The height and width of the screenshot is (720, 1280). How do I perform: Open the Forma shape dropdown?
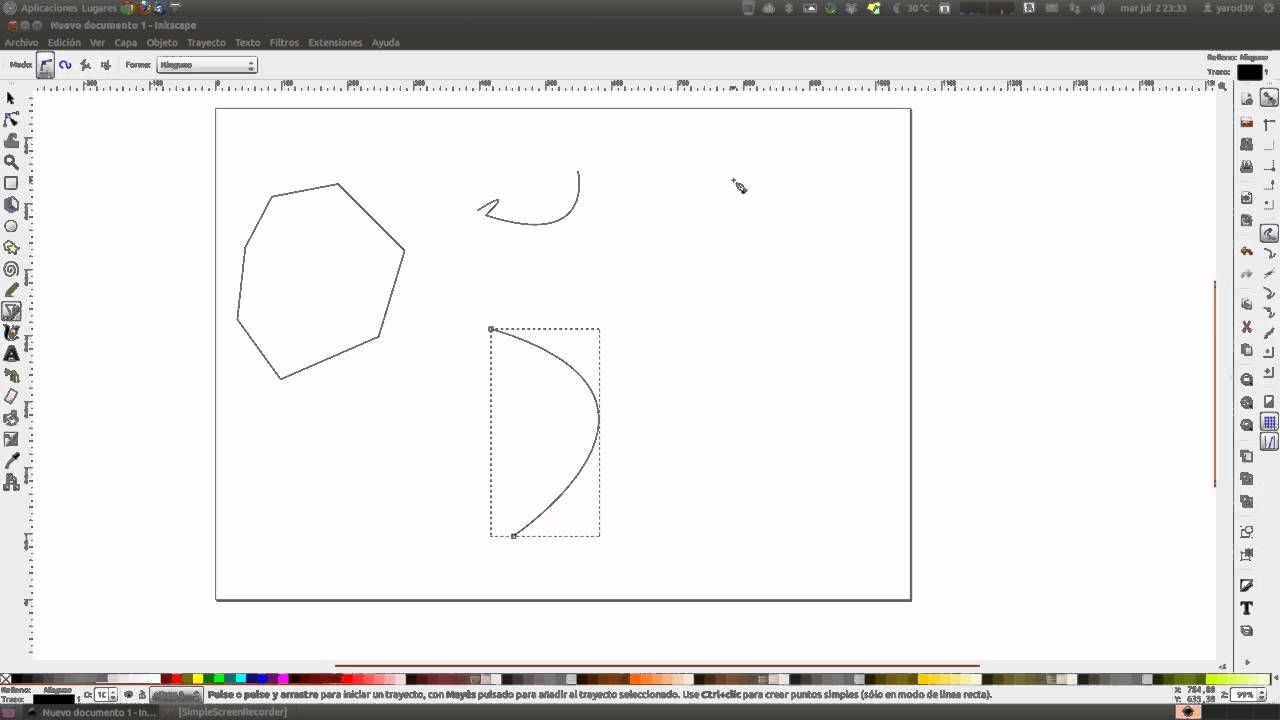[207, 65]
